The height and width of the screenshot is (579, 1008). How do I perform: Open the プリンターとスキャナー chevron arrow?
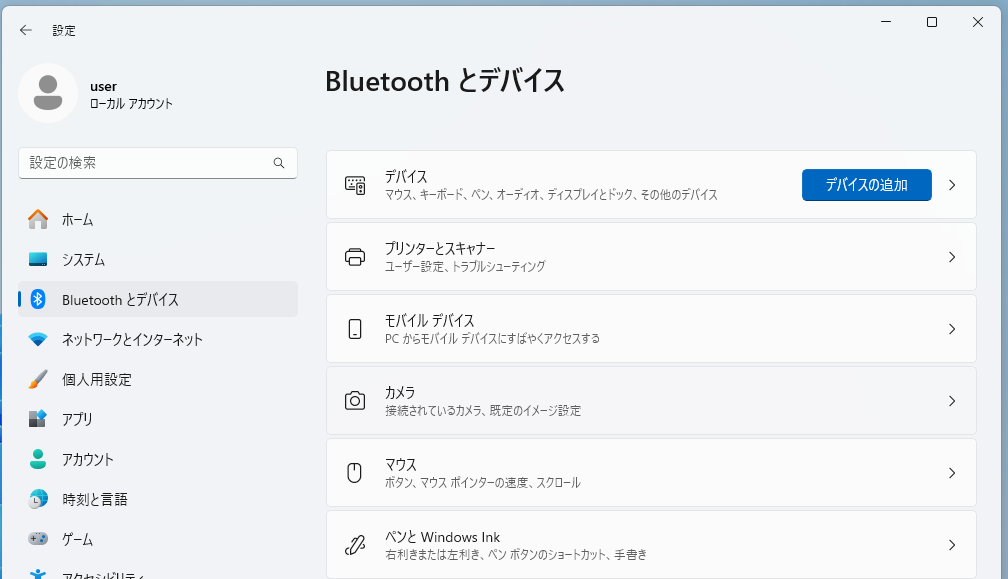coord(952,257)
